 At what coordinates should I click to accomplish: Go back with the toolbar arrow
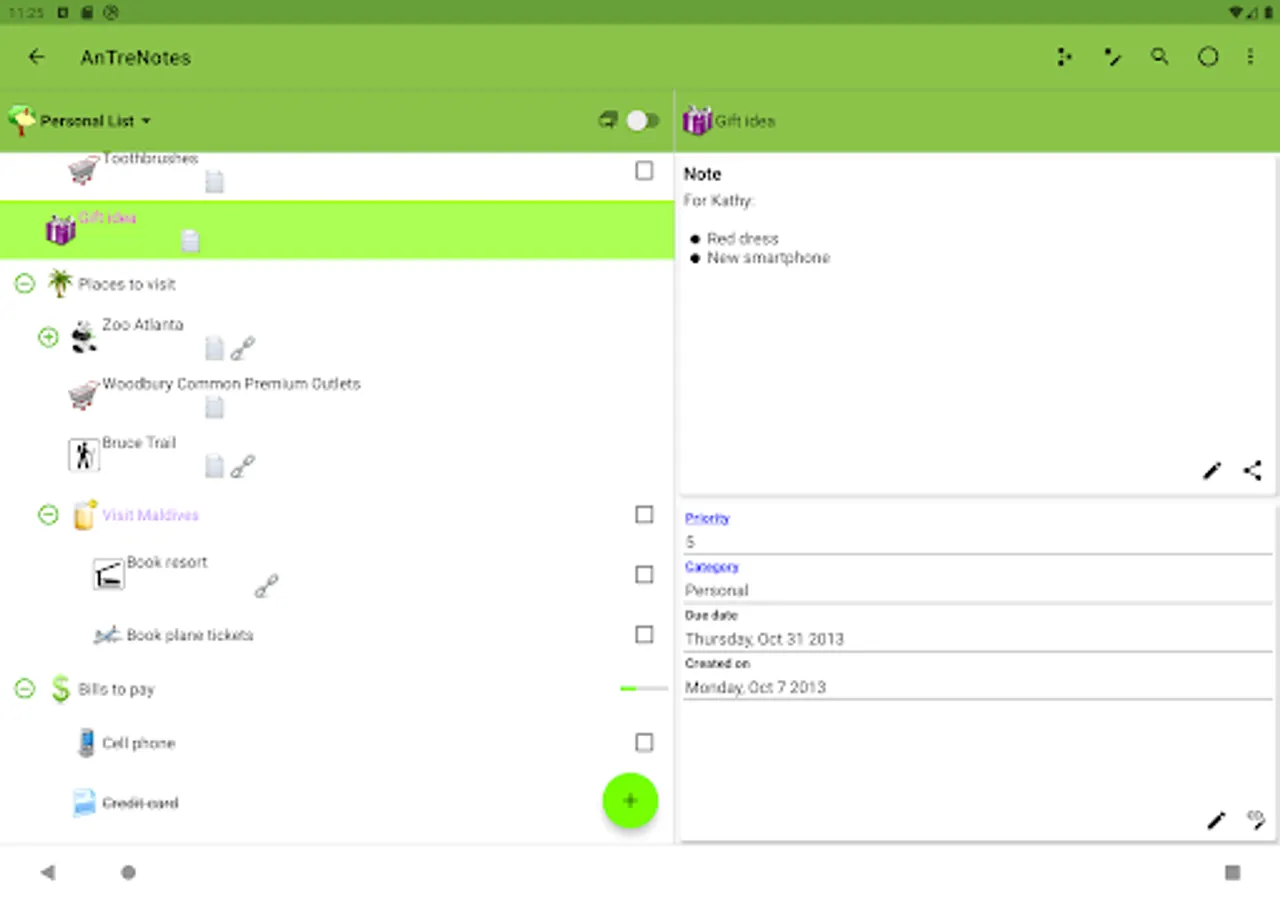(x=37, y=57)
